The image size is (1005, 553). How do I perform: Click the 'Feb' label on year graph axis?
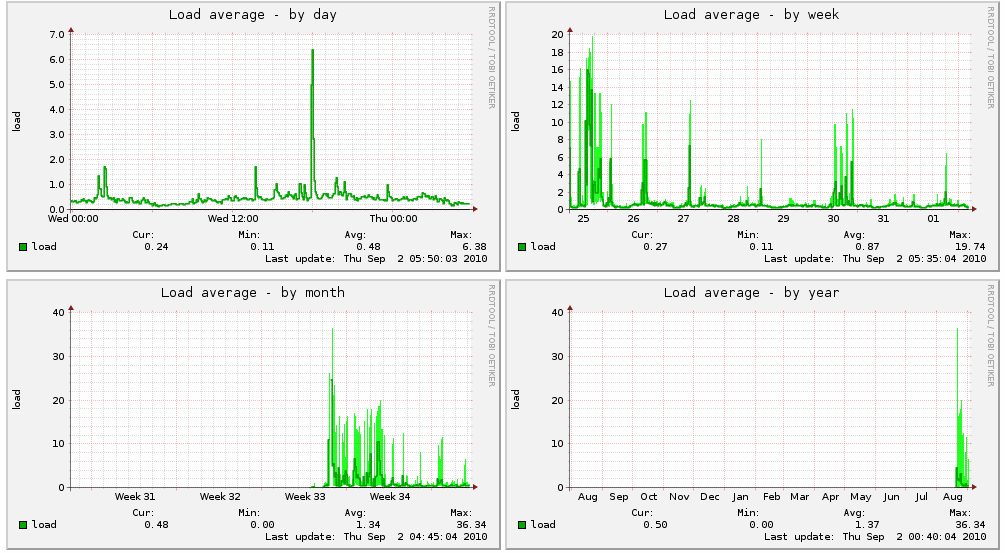click(771, 497)
